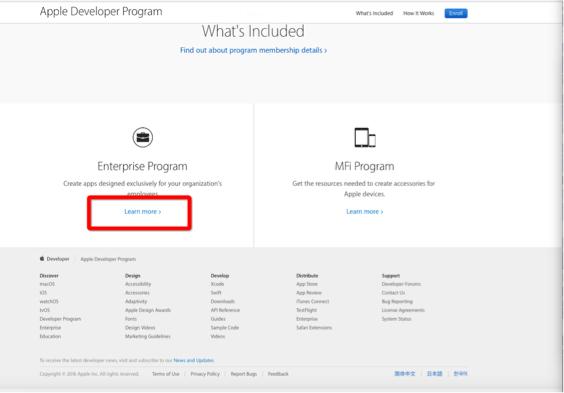
Task: Click the Support column heading
Action: 391,276
